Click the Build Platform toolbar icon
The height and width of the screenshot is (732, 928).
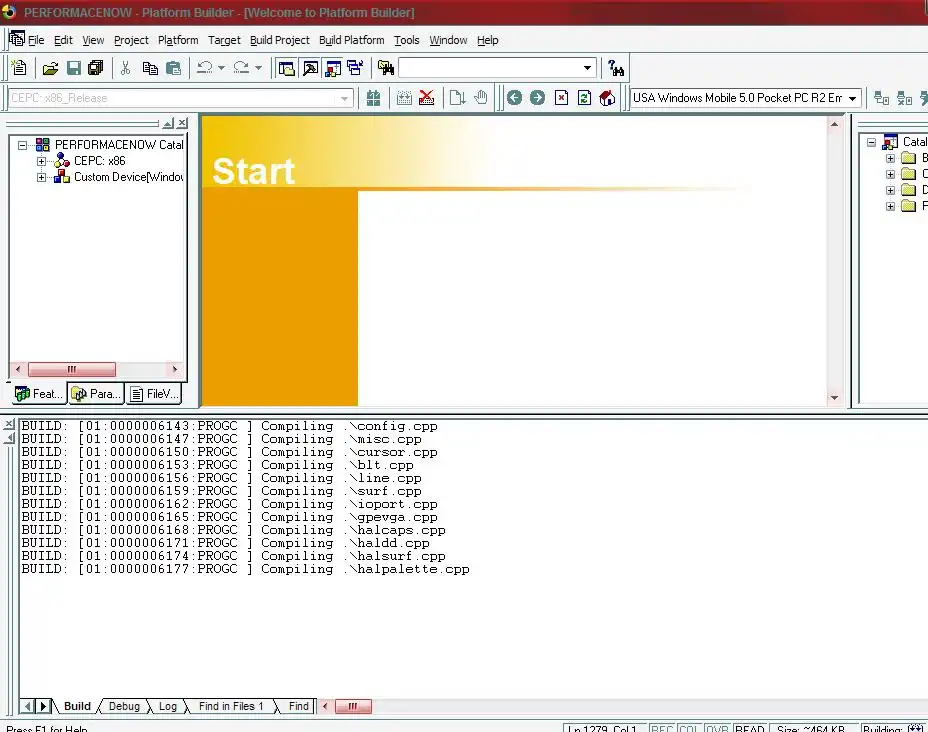(373, 98)
